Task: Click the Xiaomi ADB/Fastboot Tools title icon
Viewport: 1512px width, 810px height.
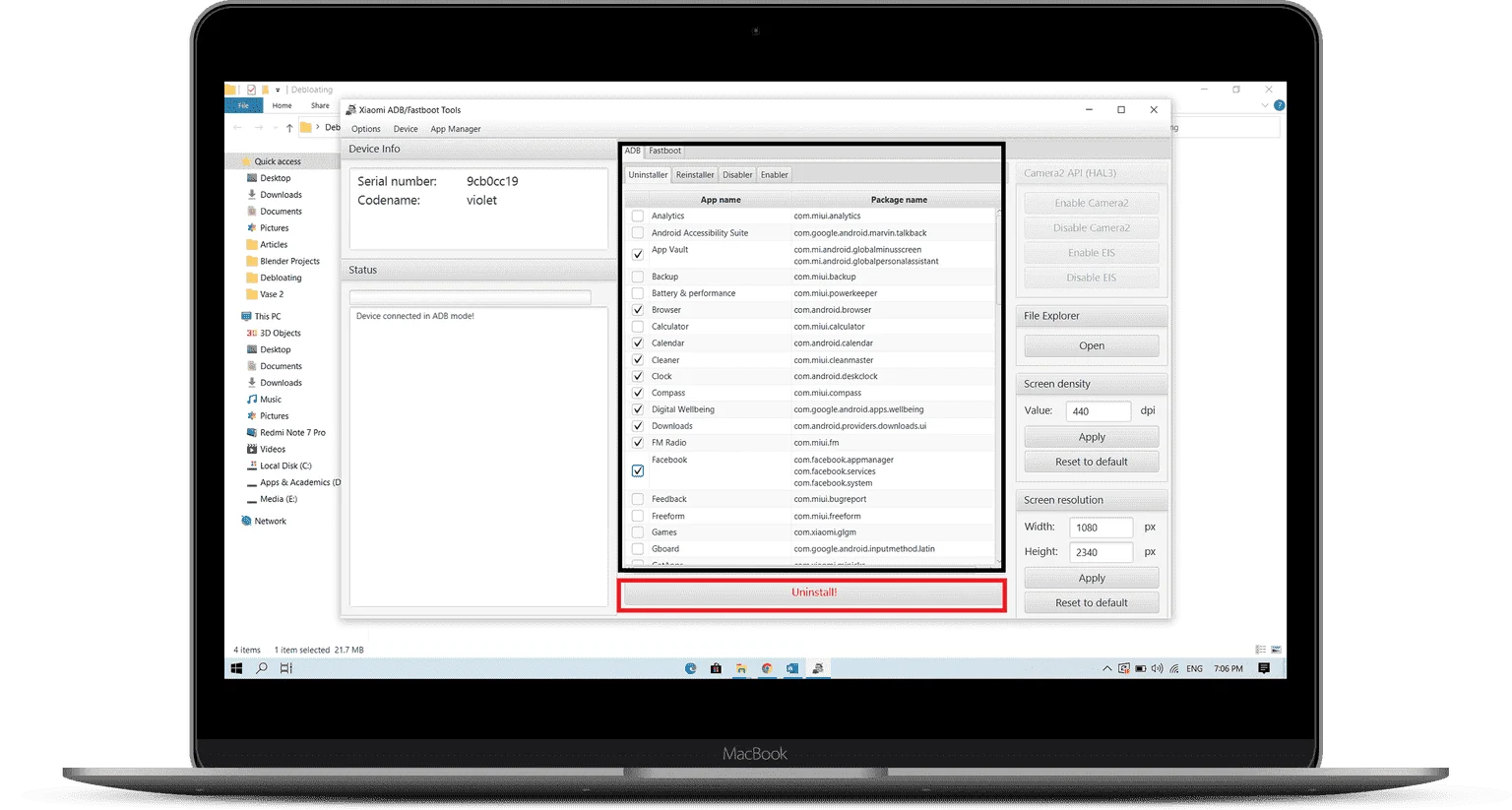Action: (350, 109)
